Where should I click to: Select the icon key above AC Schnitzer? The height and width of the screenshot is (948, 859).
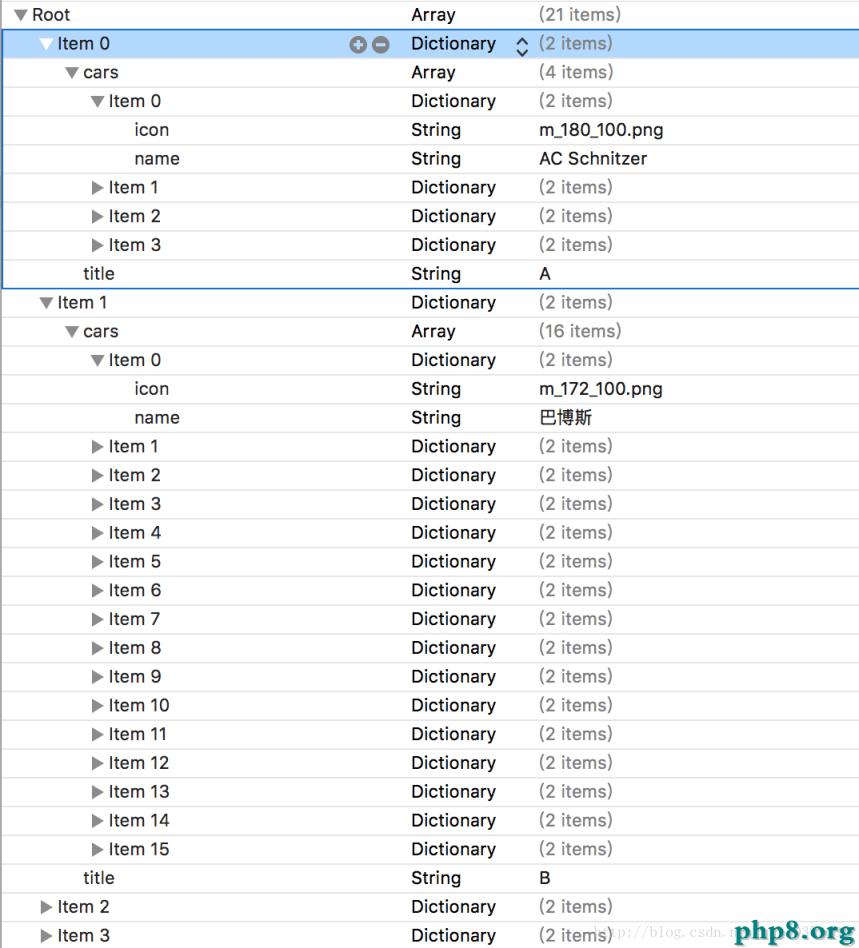tap(151, 130)
